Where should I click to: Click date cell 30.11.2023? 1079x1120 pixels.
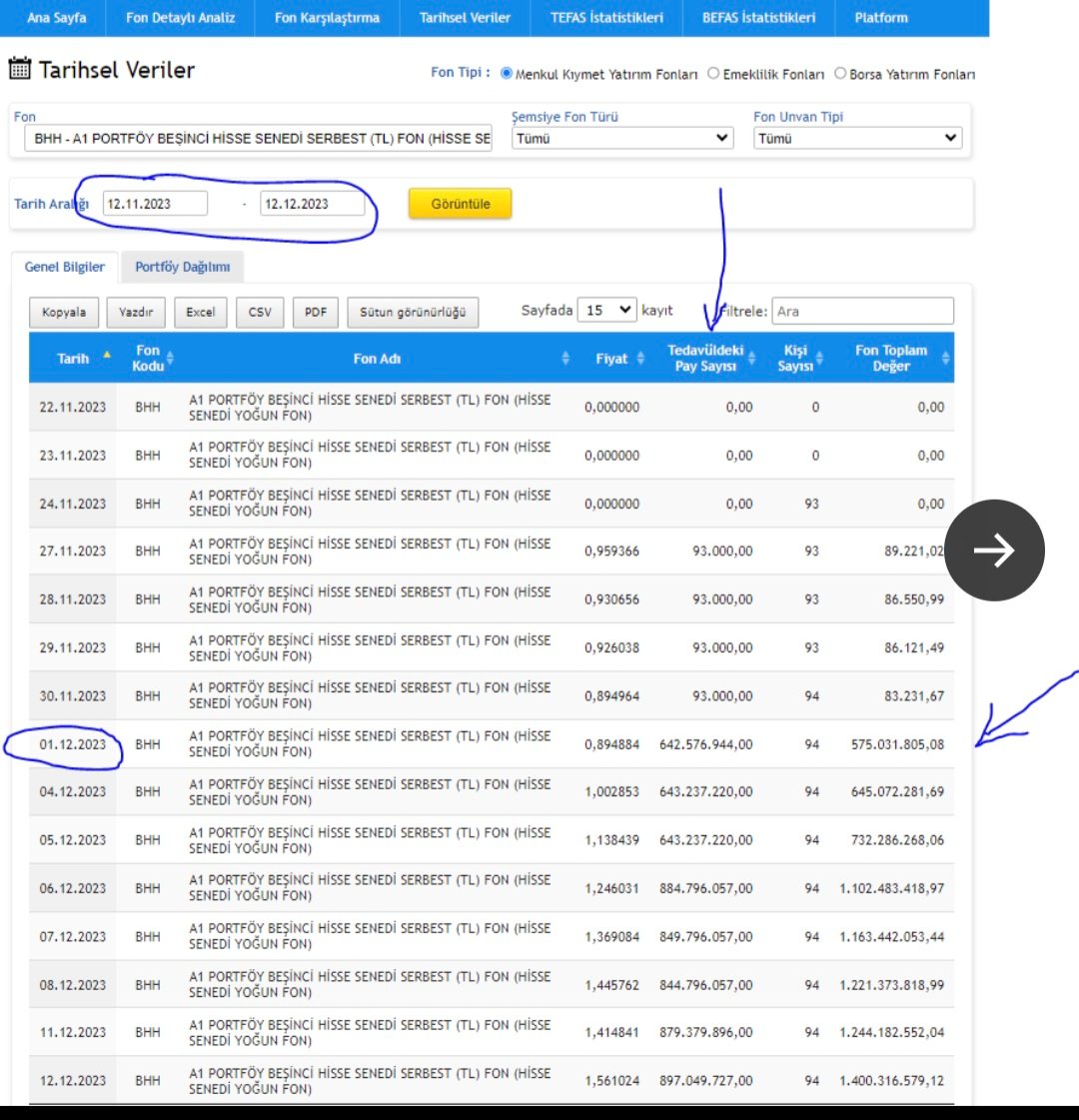pyautogui.click(x=72, y=696)
